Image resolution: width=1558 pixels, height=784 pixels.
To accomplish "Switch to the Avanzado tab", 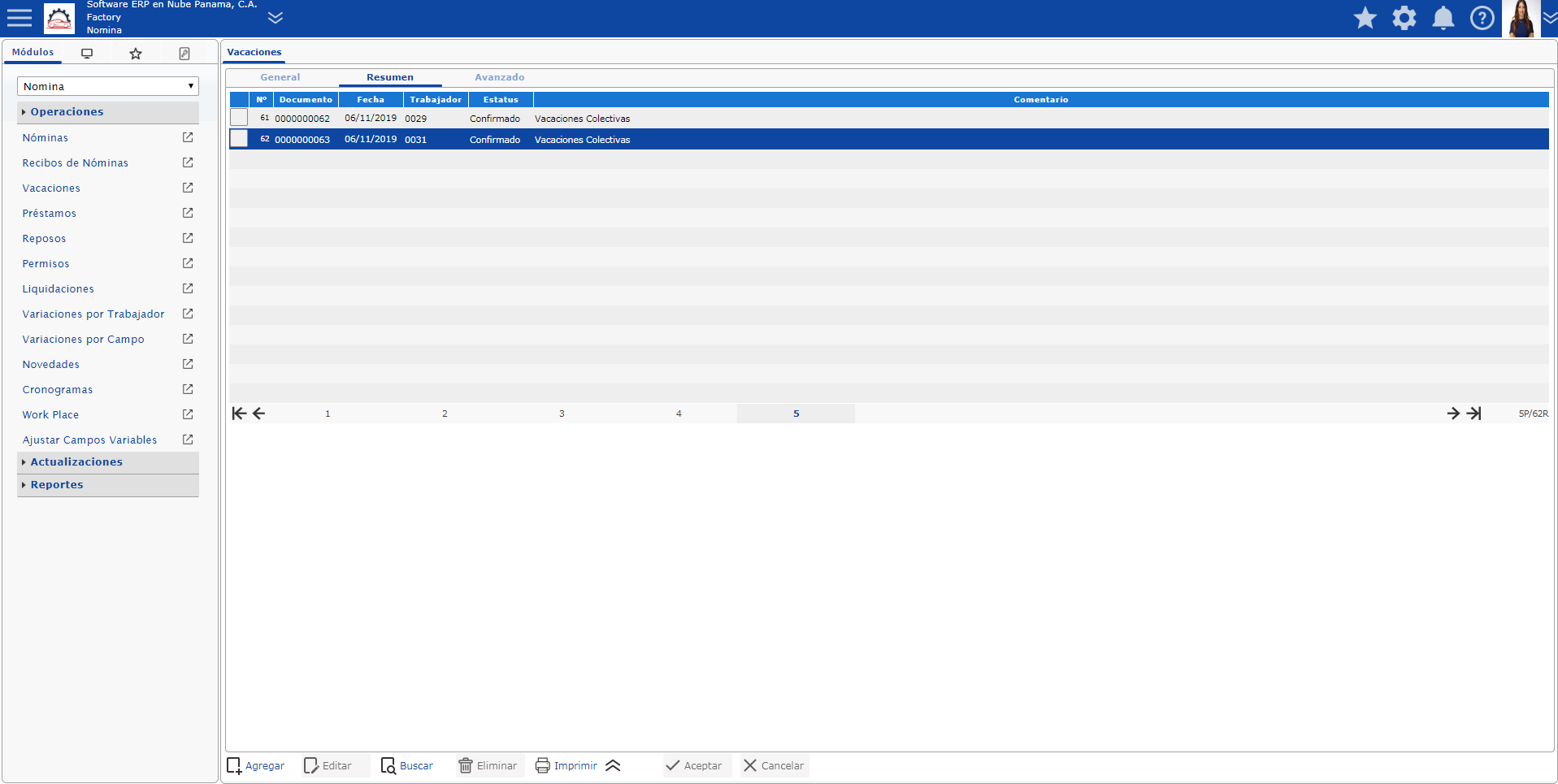I will 499,77.
